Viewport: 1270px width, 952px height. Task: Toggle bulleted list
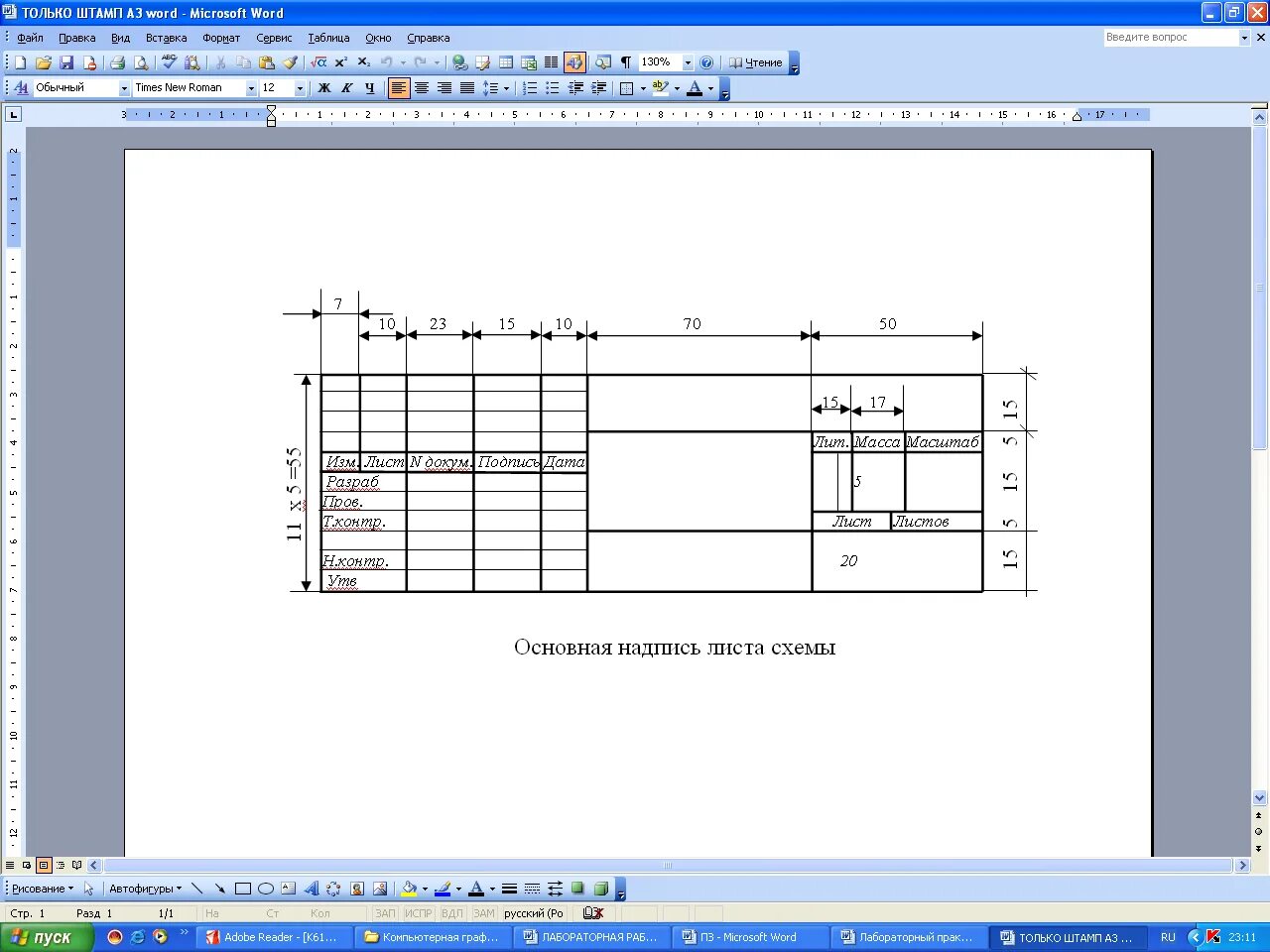click(553, 88)
